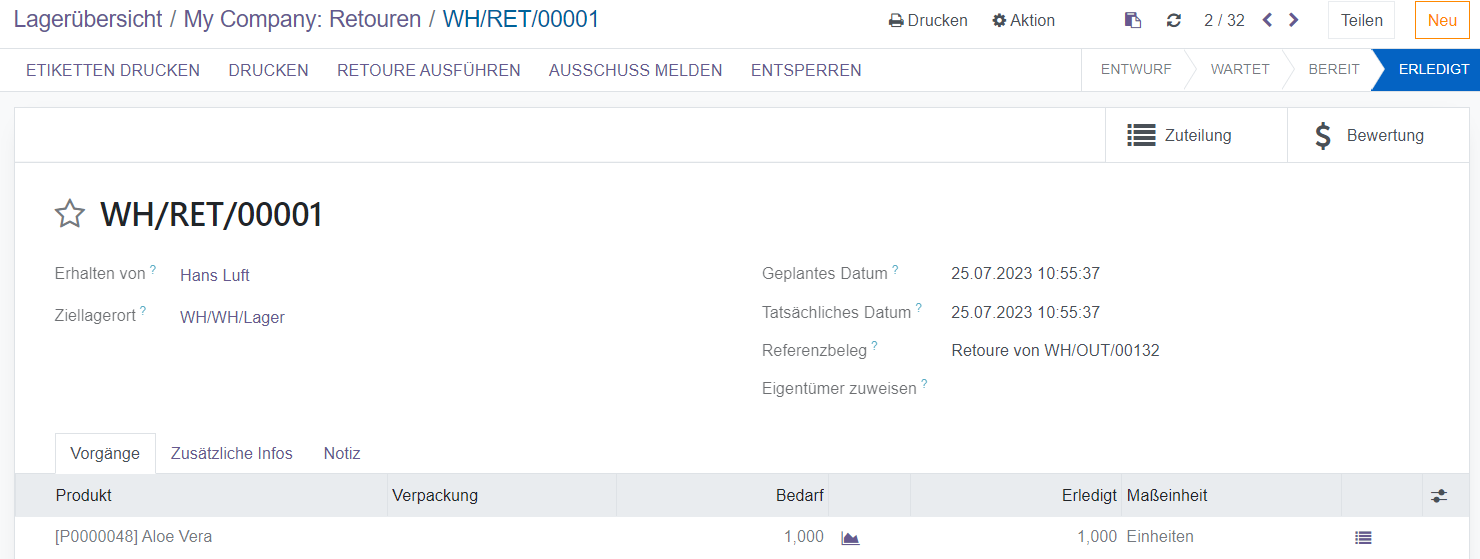Open Bewertung valuation smart button
The height and width of the screenshot is (559, 1480).
[x=1368, y=135]
